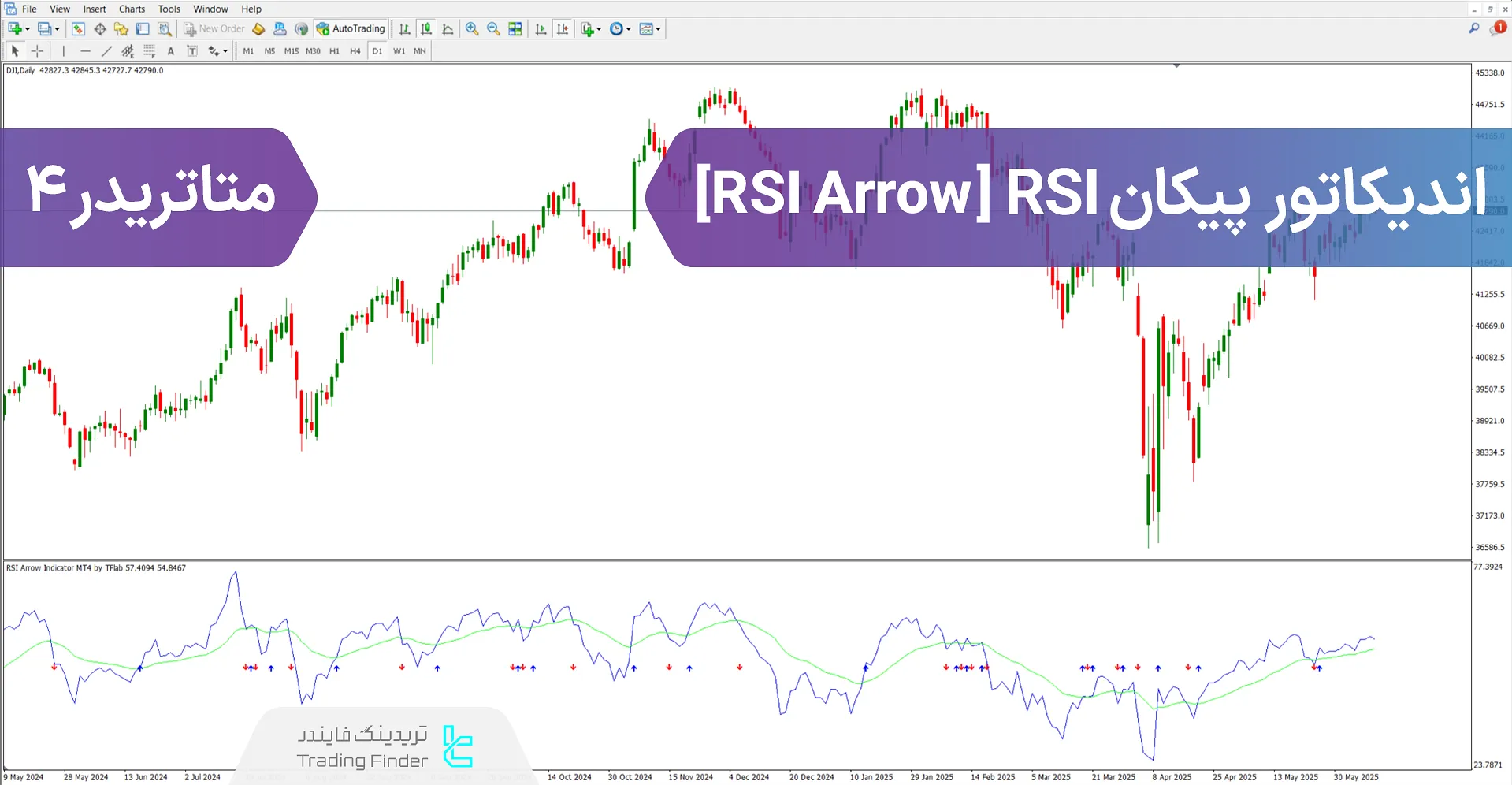The width and height of the screenshot is (1512, 785).
Task: Select the Line chart icon
Action: click(x=448, y=28)
